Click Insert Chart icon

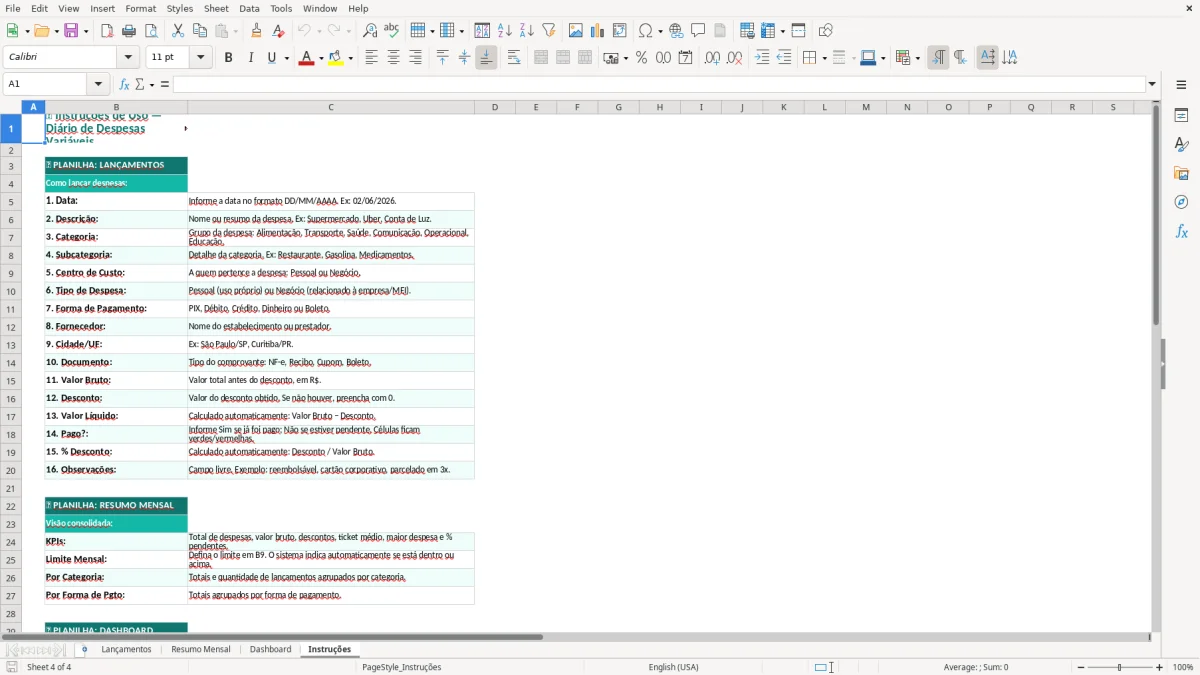[x=598, y=31]
